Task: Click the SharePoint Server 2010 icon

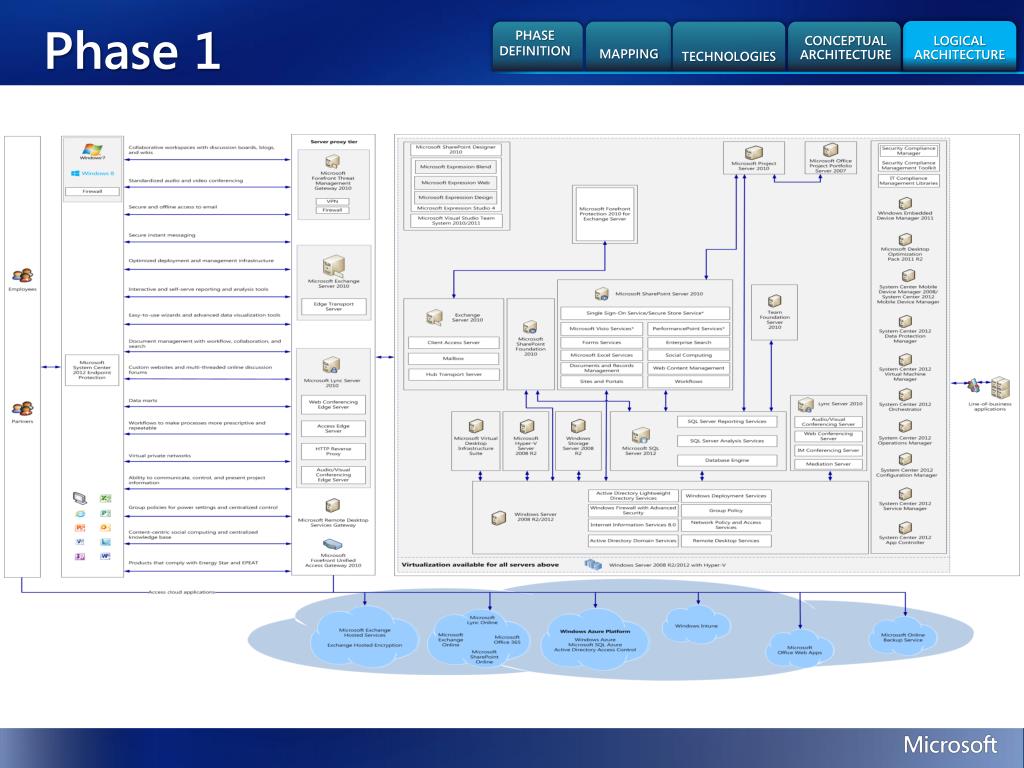Action: click(601, 294)
